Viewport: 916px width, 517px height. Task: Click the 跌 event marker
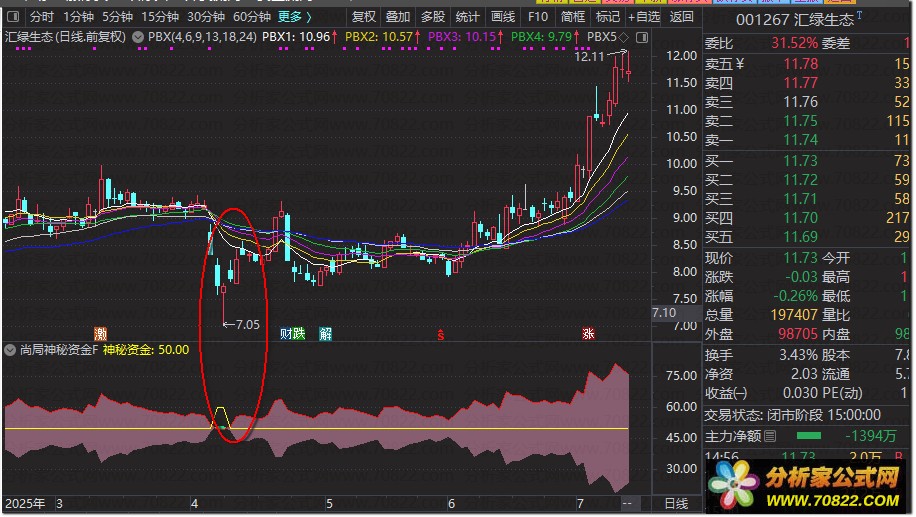pos(299,334)
